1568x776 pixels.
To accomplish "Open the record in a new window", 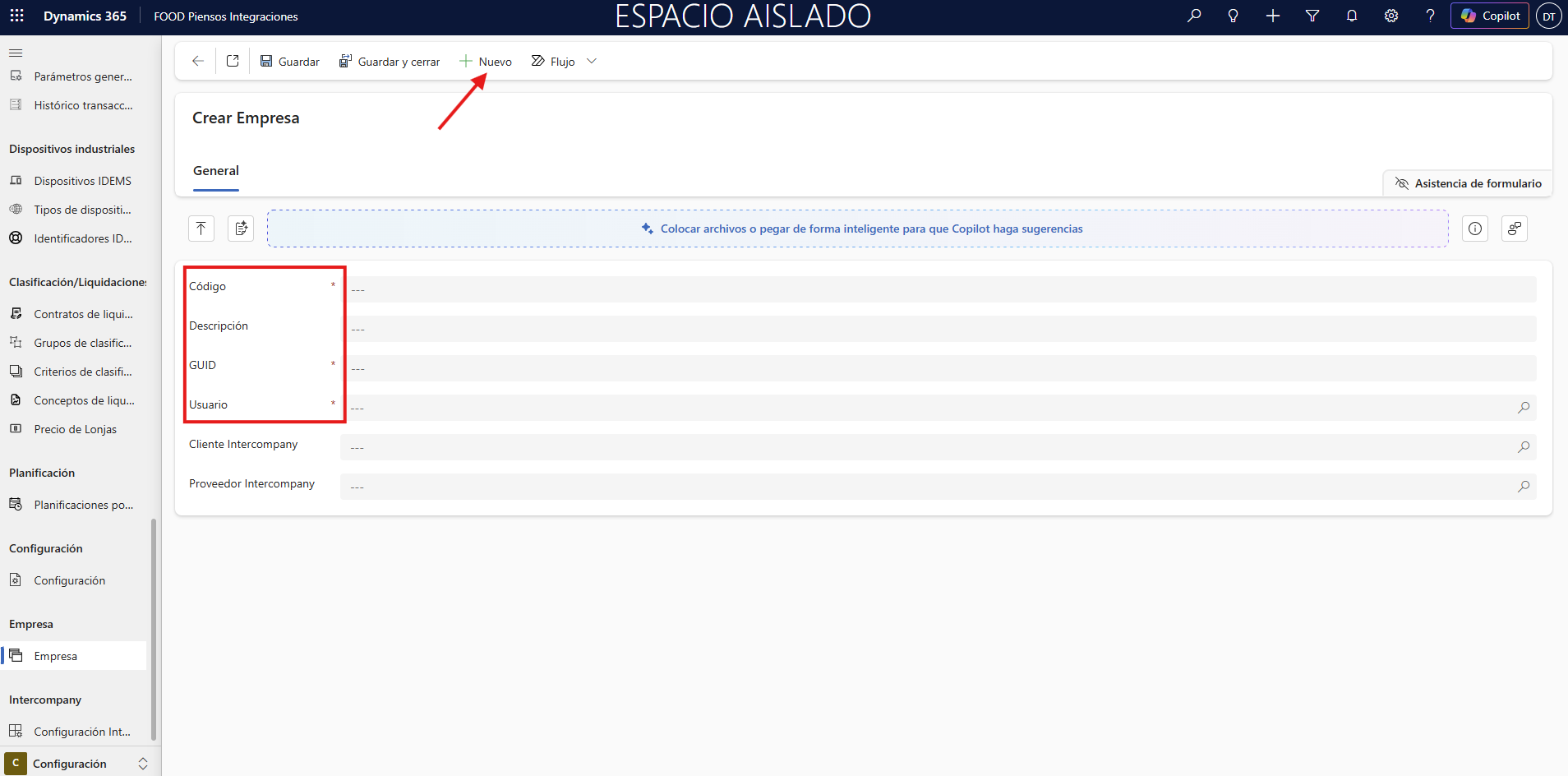I will point(233,61).
